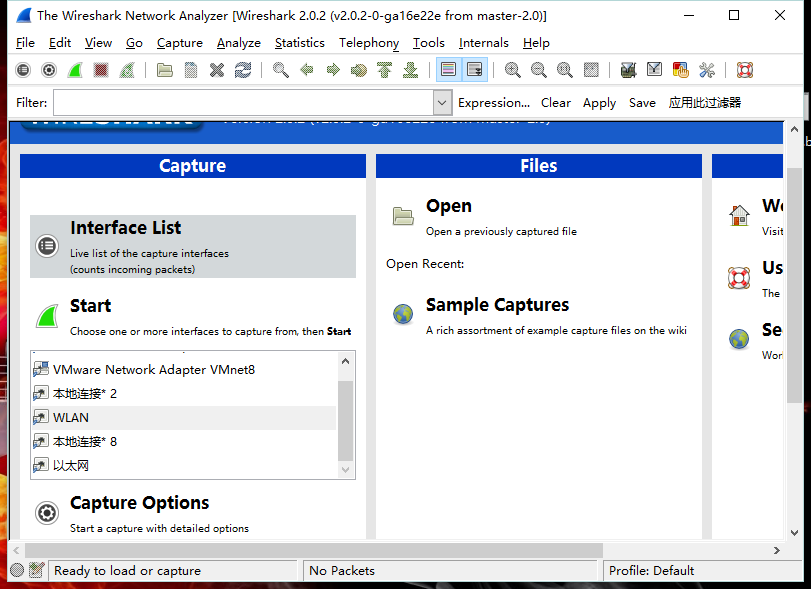Viewport: 811px width, 589px height.
Task: Open Interface List on welcome page
Action: pos(193,246)
